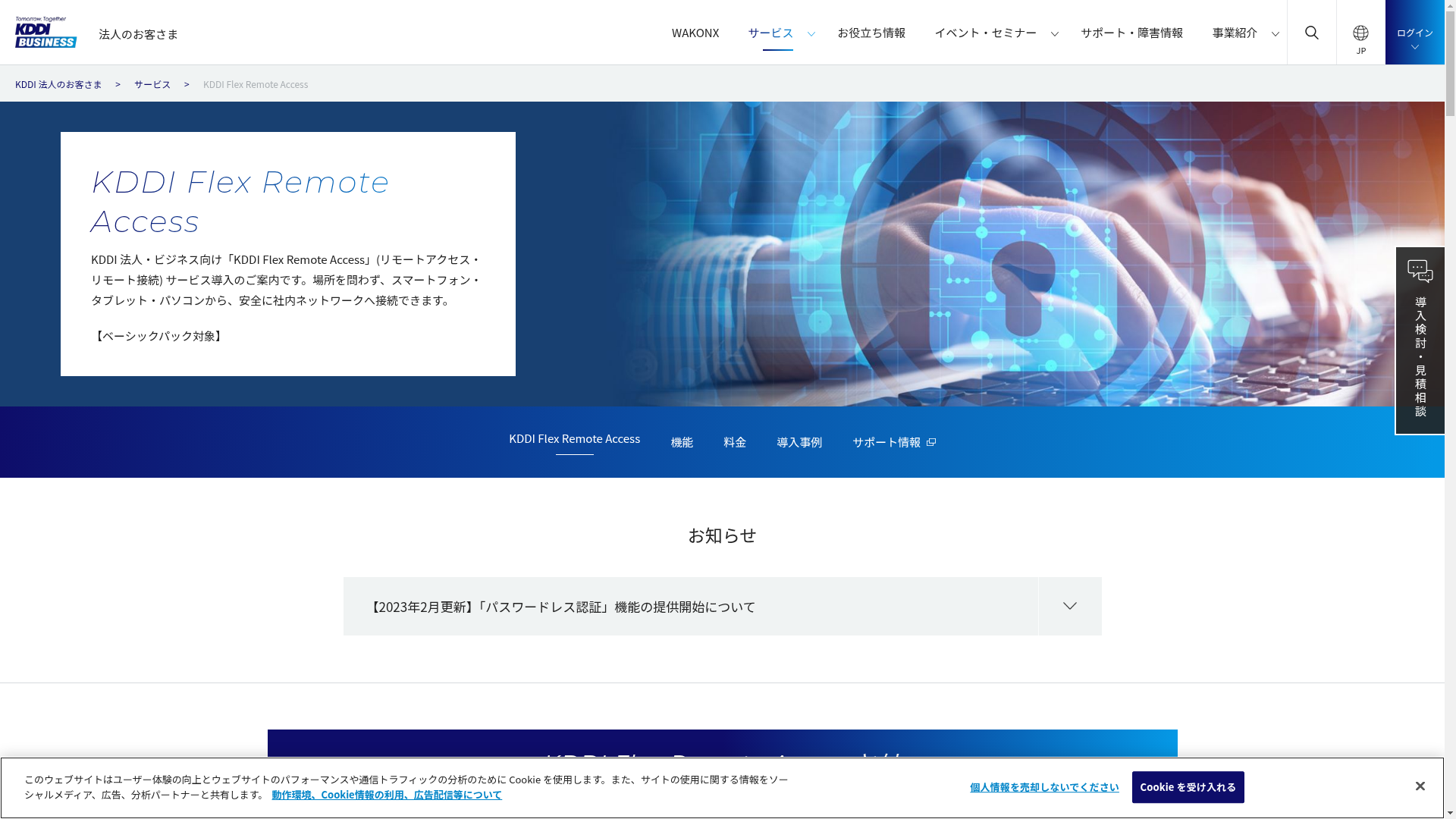Open the サポート・障害情報 menu item
The width and height of the screenshot is (1456, 819).
pos(1131,32)
